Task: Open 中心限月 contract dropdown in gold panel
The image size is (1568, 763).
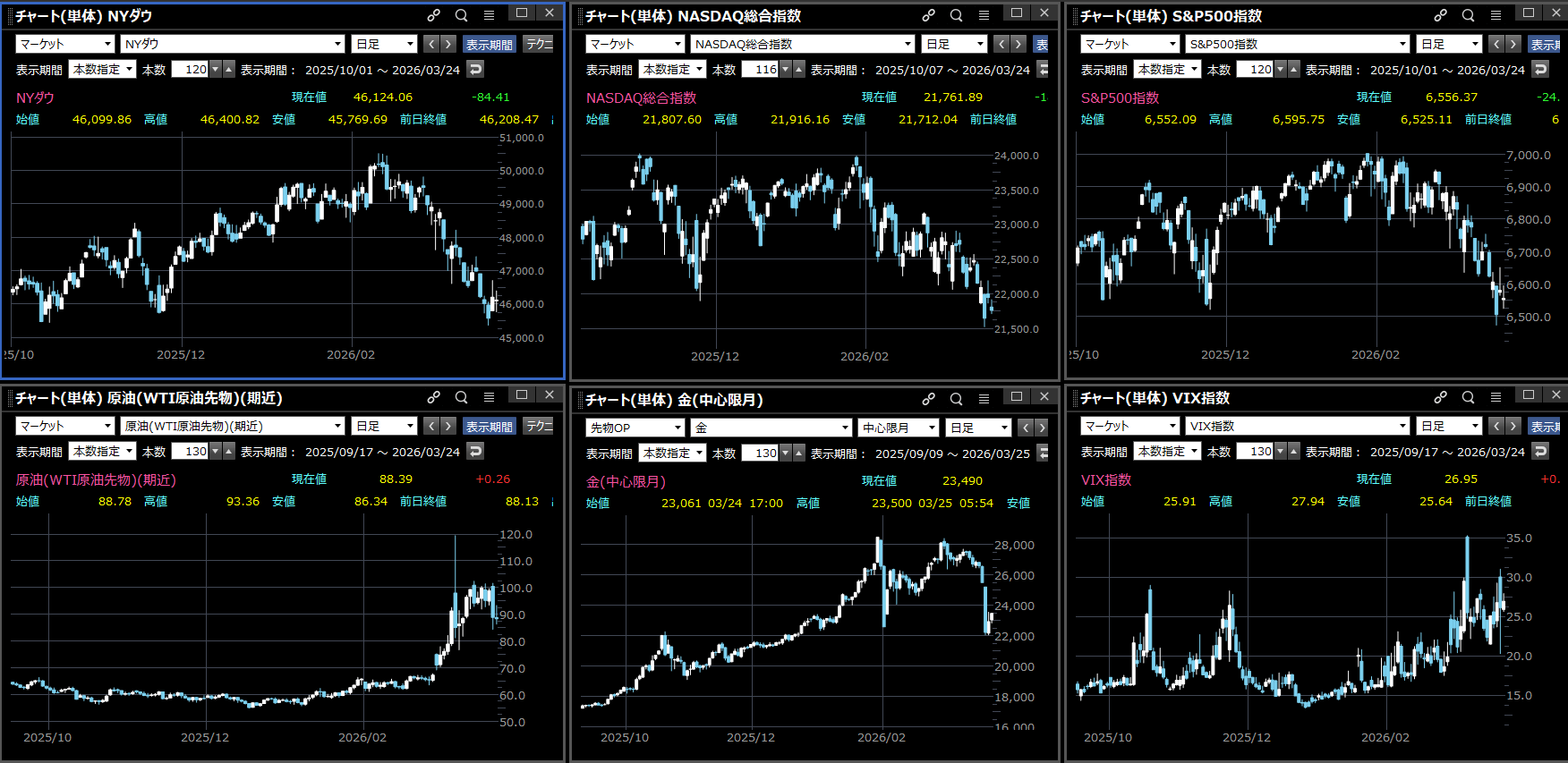Action: point(898,428)
